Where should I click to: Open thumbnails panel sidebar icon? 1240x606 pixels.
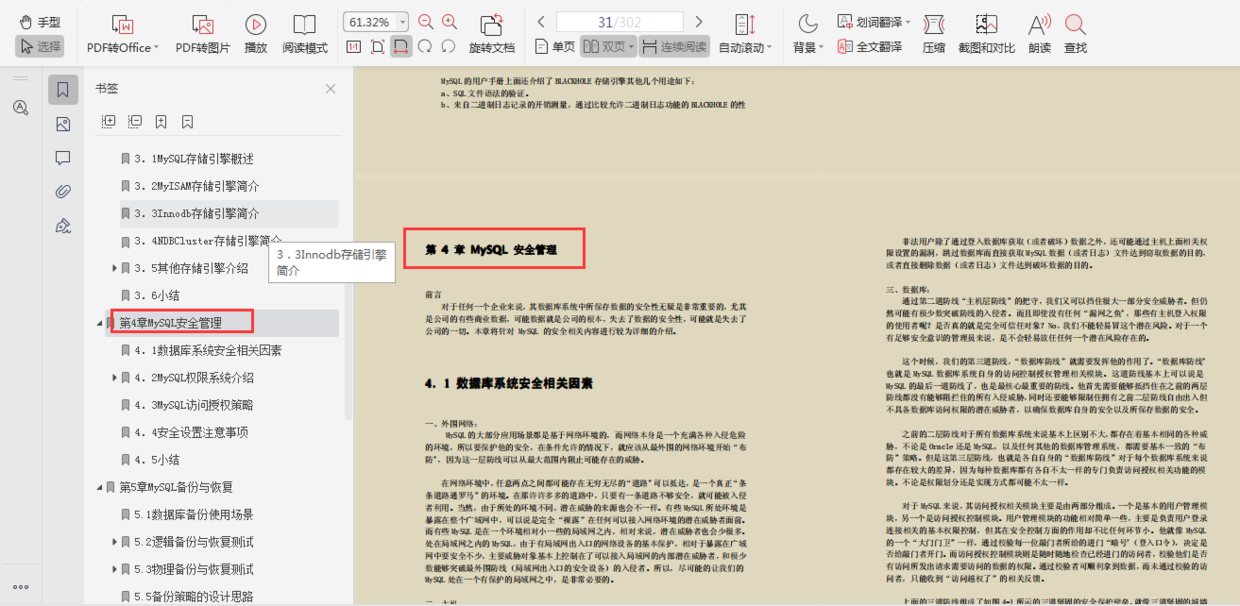(x=63, y=124)
